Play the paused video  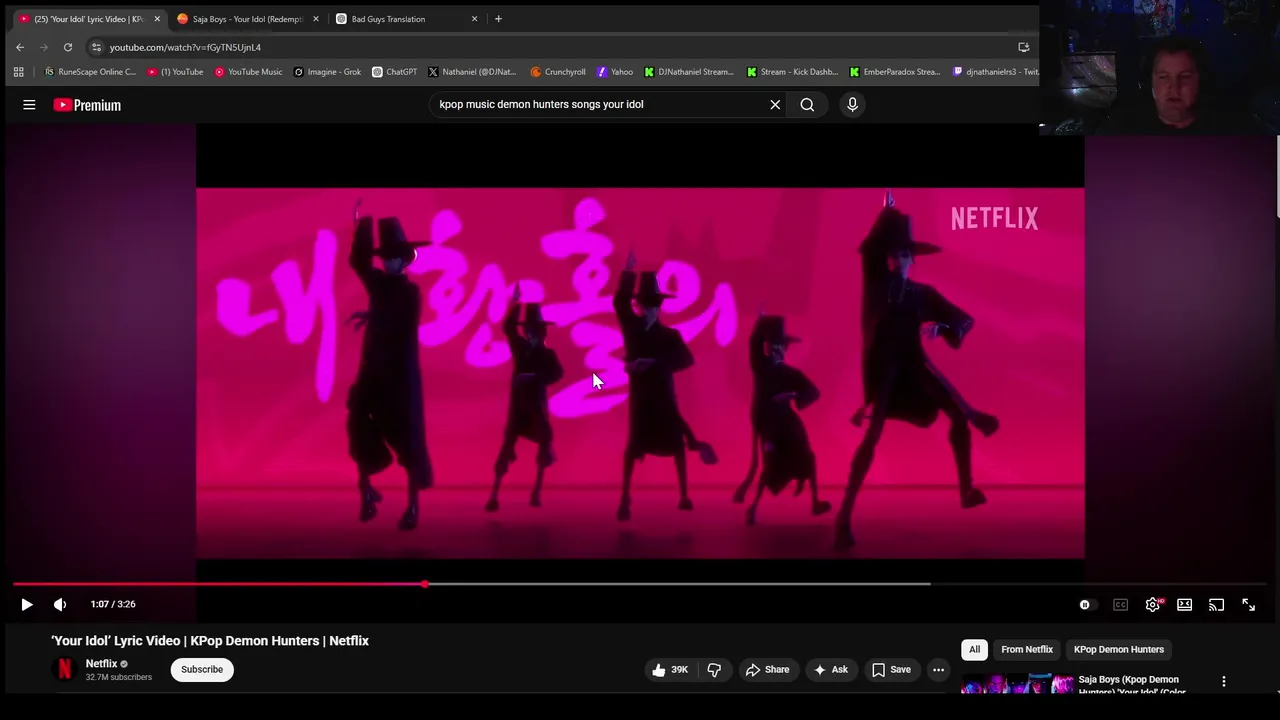(x=27, y=604)
